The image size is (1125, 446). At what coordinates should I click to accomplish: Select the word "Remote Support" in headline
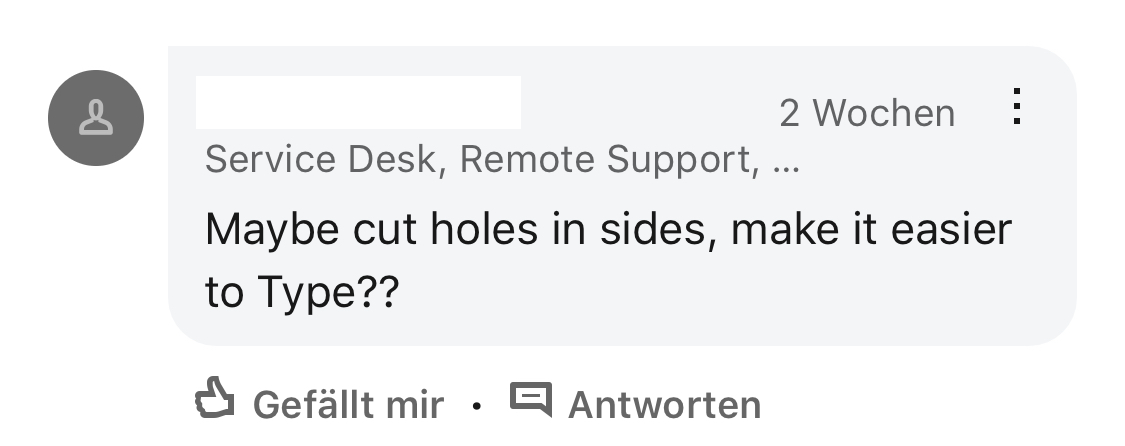click(x=606, y=160)
